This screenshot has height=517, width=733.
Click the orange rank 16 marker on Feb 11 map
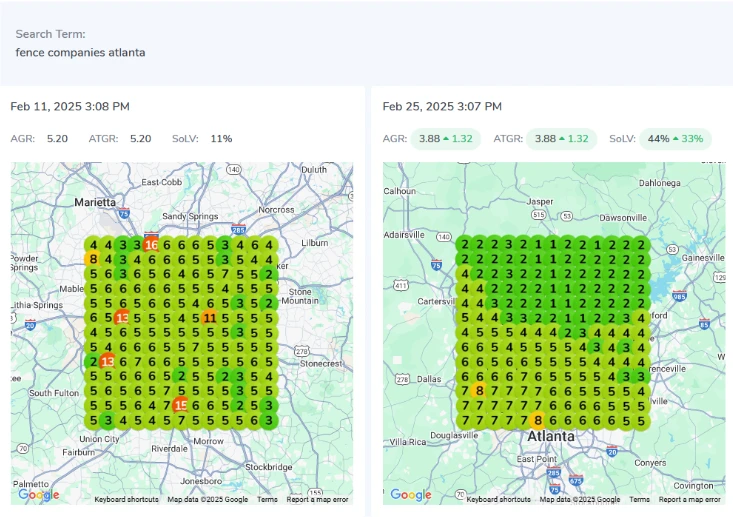(151, 244)
